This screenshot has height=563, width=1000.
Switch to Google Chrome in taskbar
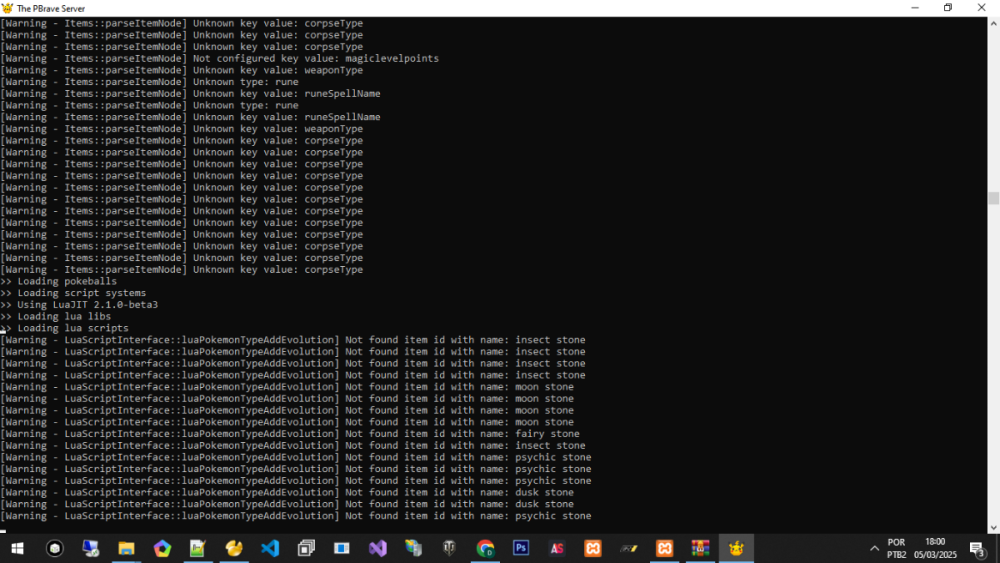pos(485,548)
